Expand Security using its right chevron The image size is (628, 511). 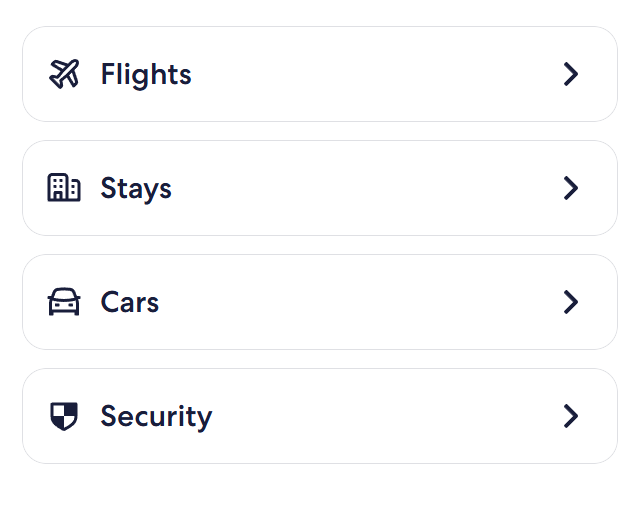coord(571,416)
